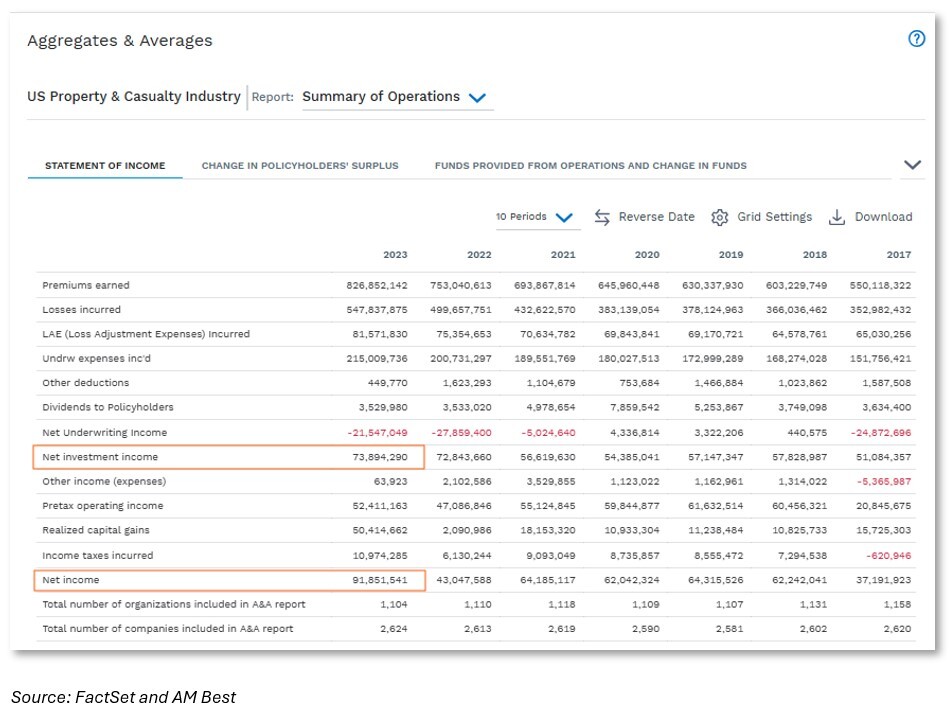Image resolution: width=951 pixels, height=710 pixels.
Task: Click the US Property & Casualty Industry title
Action: 134,97
